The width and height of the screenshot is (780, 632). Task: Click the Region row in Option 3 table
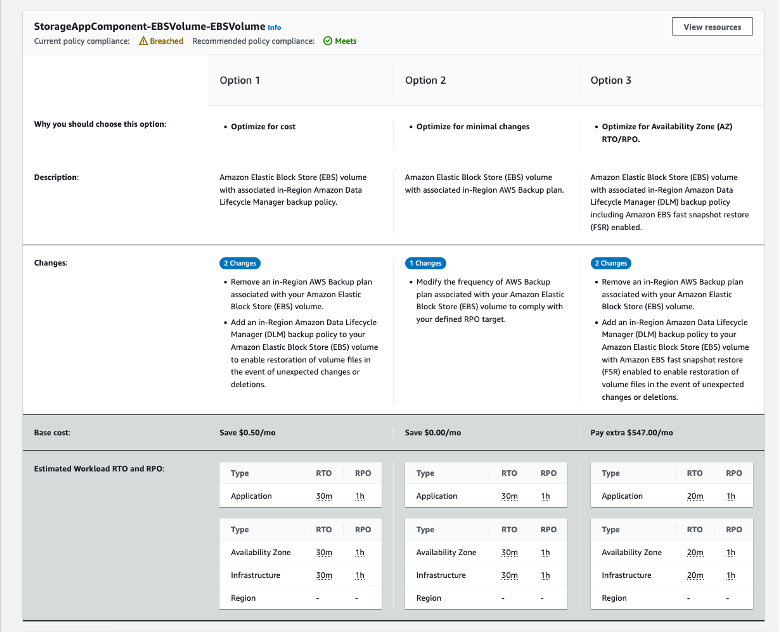pyautogui.click(x=672, y=598)
